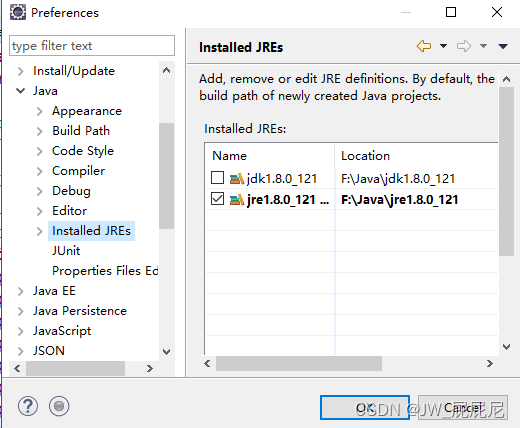This screenshot has width=520, height=428.
Task: Uncheck the jre1.8.0_121 checkbox
Action: tap(217, 199)
